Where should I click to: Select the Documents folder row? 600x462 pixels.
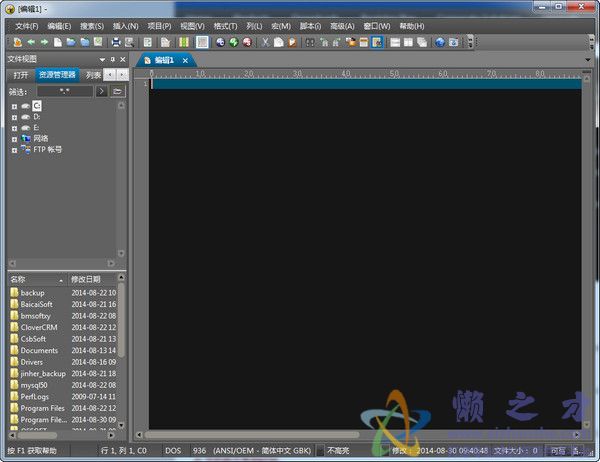tap(63, 351)
